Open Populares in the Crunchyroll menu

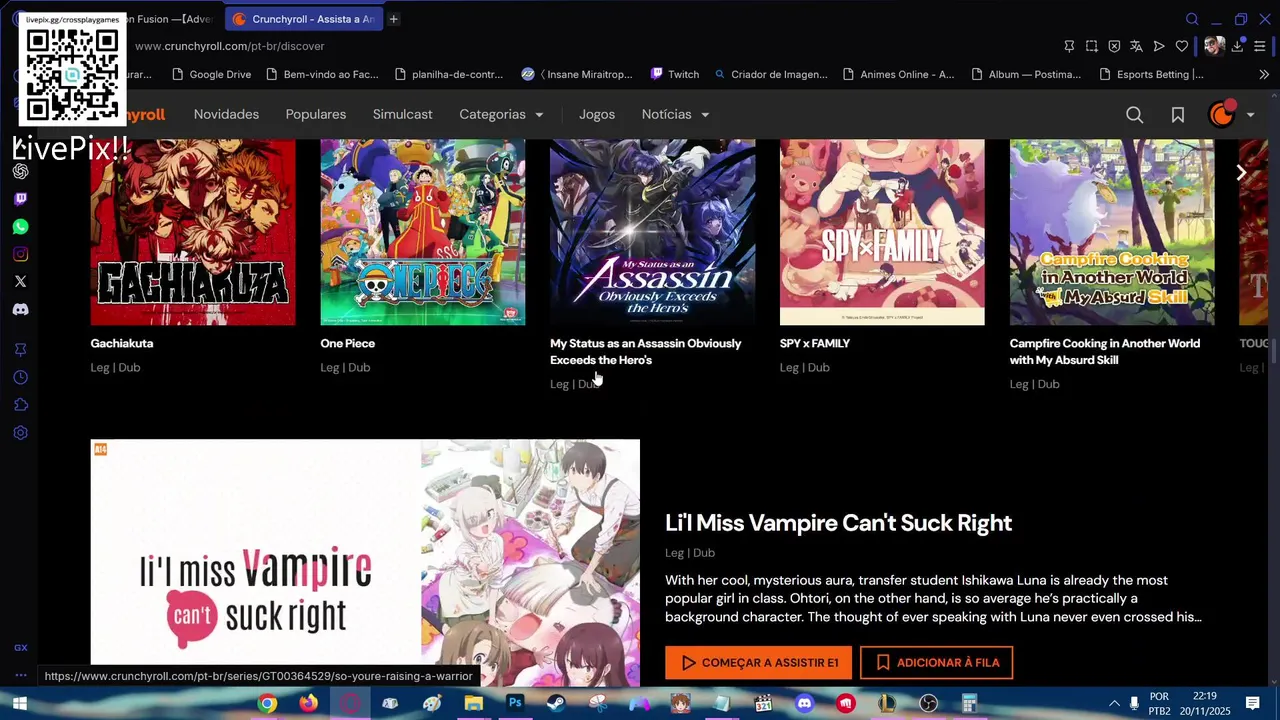315,114
